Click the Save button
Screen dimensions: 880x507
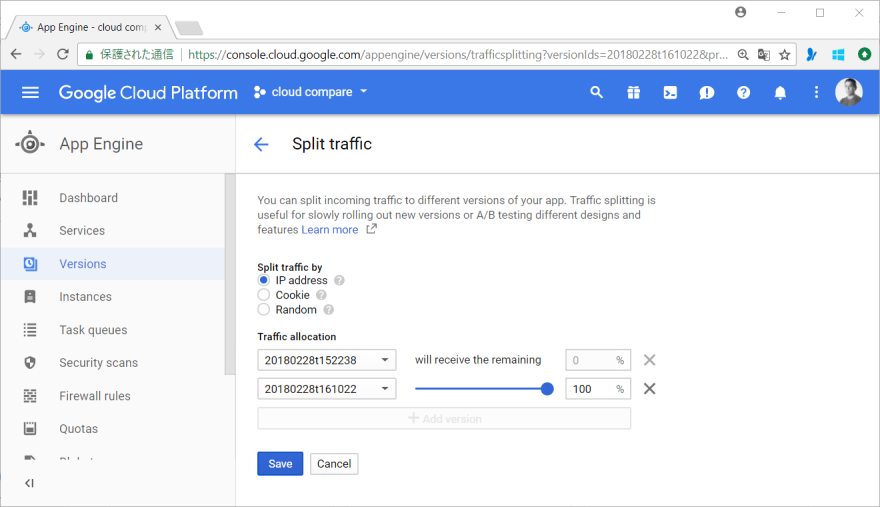tap(280, 464)
